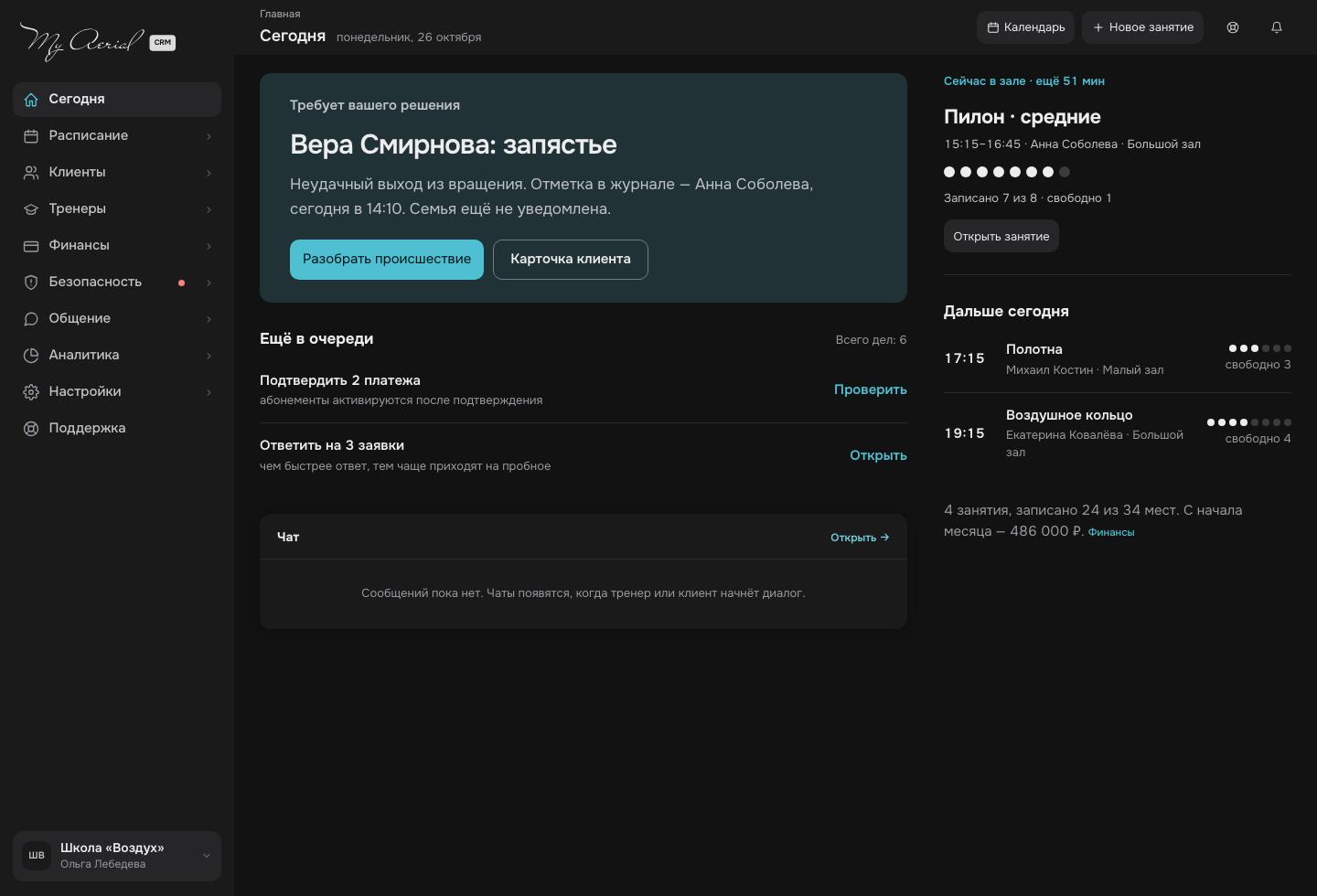Create Новое занятие
The width and height of the screenshot is (1317, 896).
click(x=1142, y=27)
